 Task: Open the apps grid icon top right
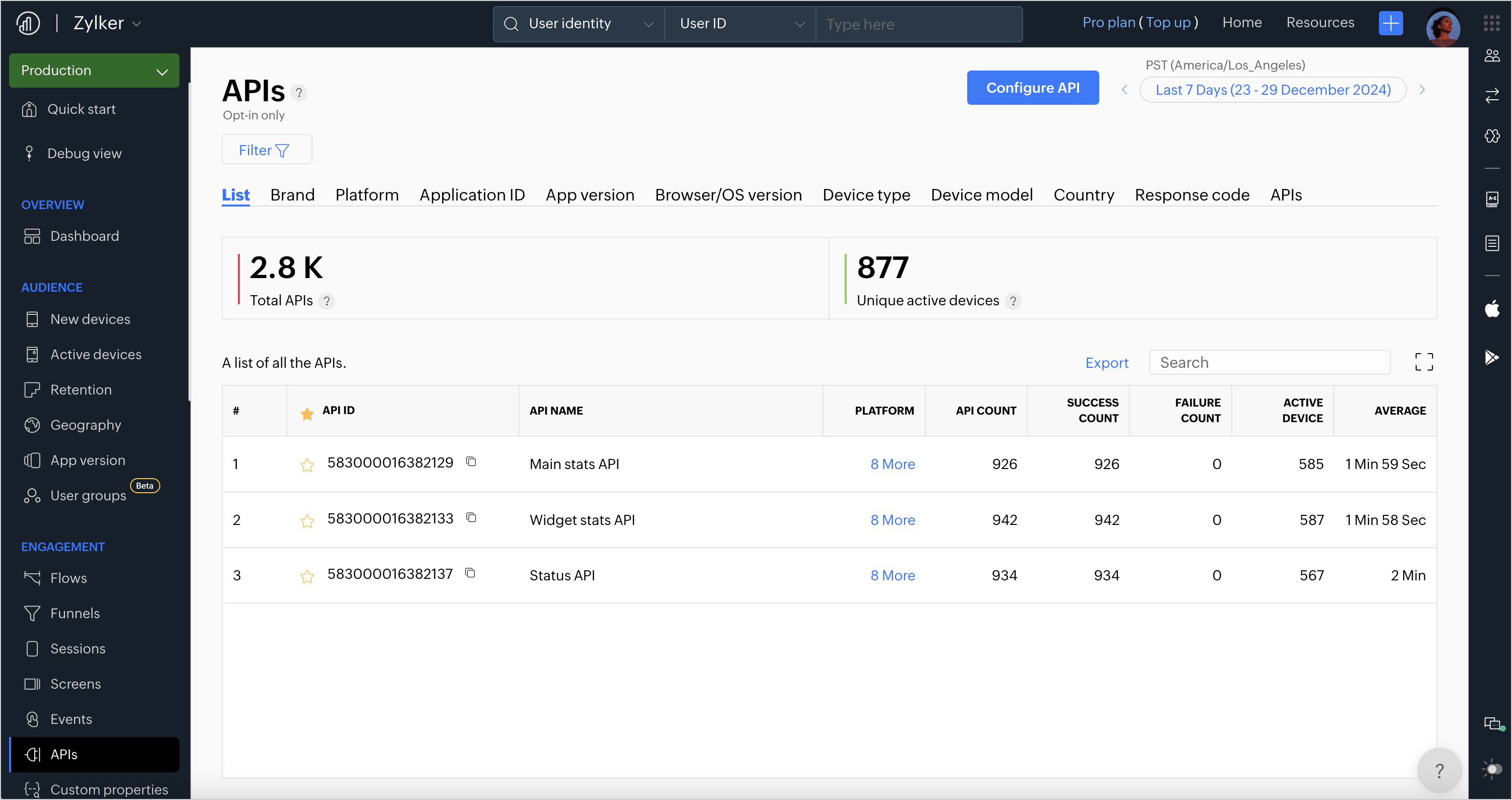tap(1491, 24)
